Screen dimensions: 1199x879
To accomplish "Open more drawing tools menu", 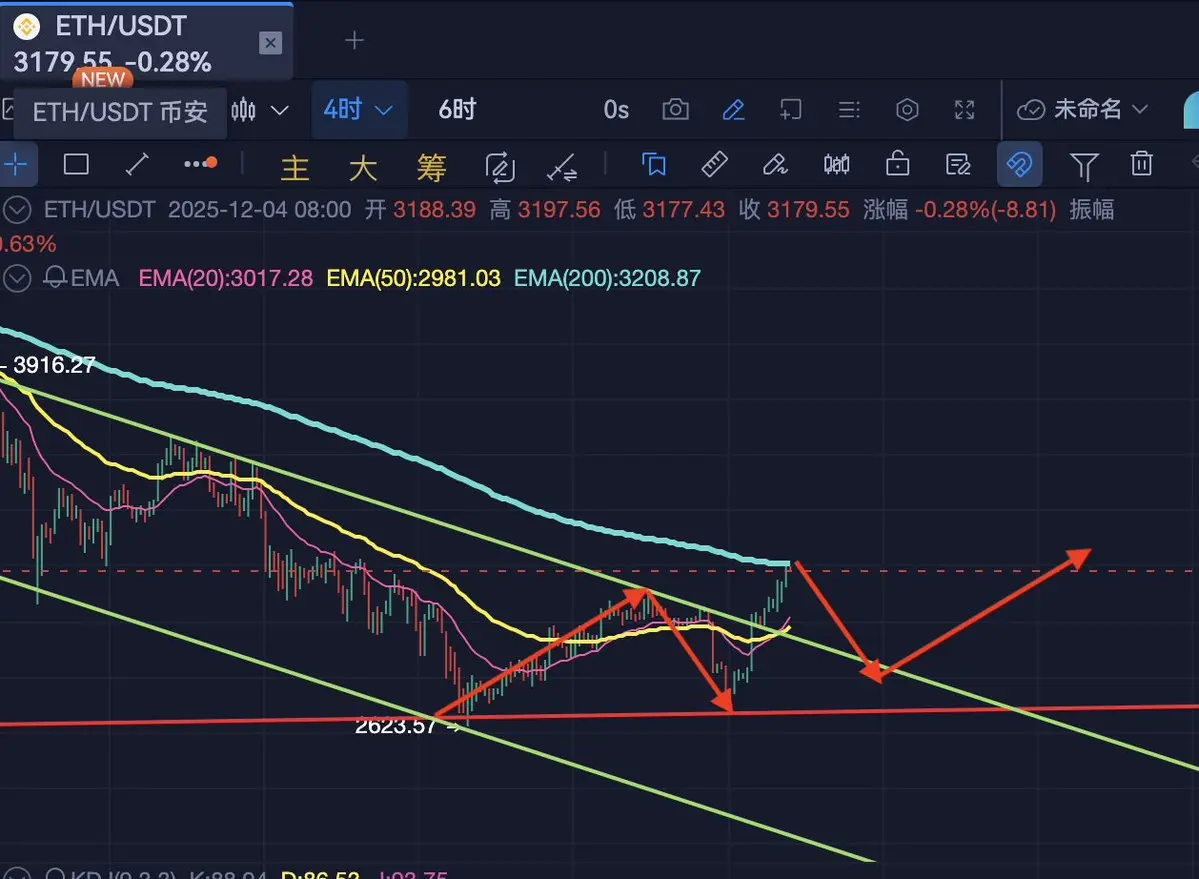I will pyautogui.click(x=200, y=164).
